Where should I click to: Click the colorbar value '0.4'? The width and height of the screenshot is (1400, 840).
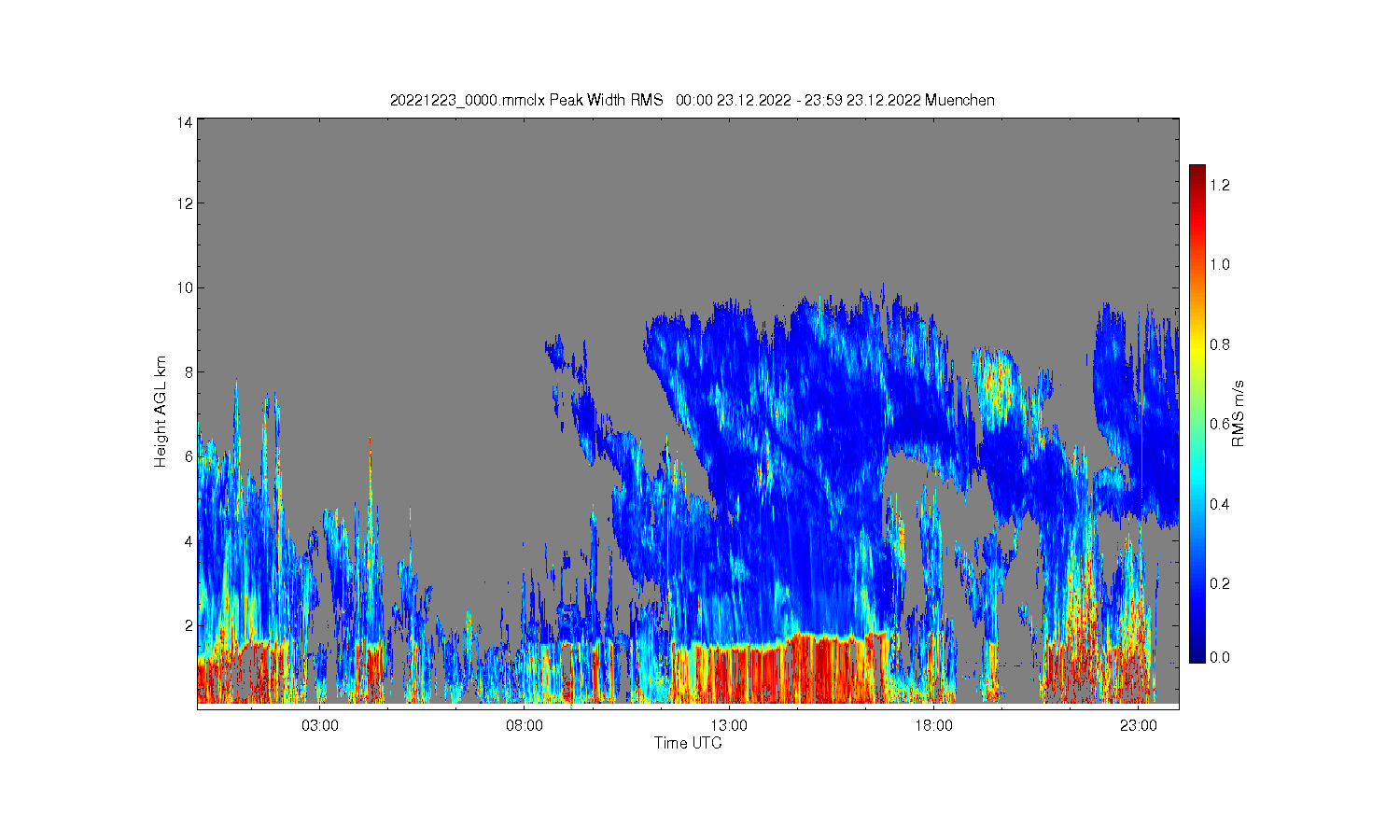coord(1220,504)
